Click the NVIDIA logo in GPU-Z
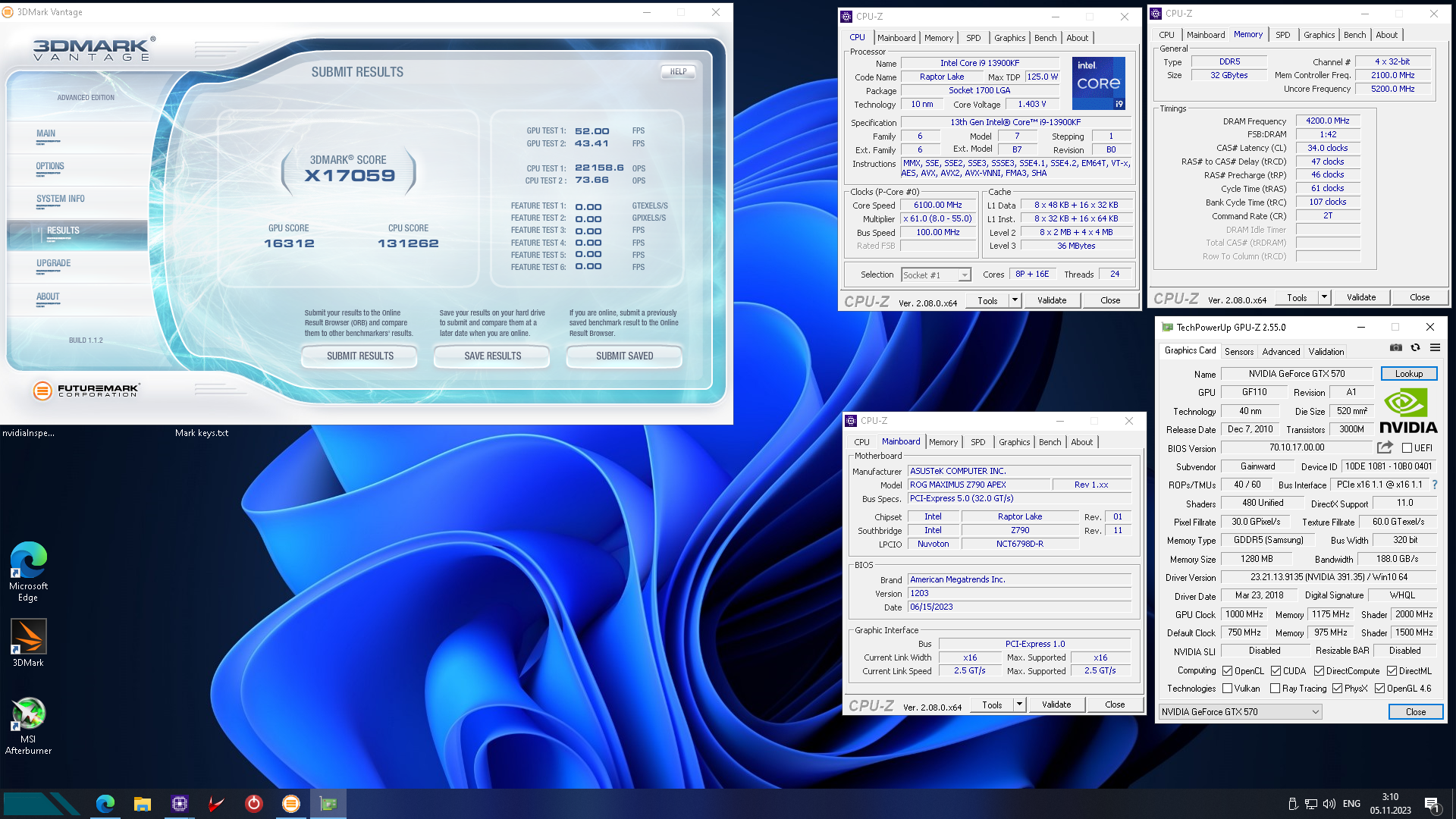 point(1408,411)
